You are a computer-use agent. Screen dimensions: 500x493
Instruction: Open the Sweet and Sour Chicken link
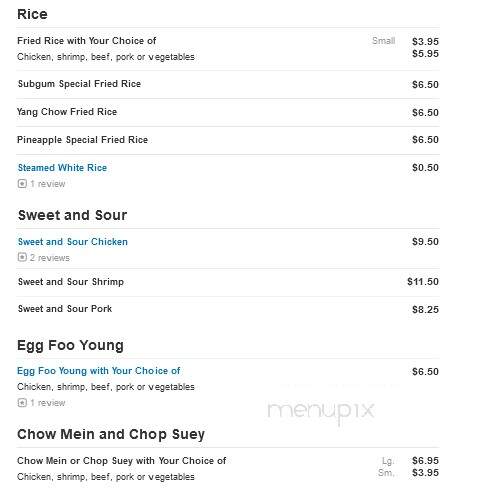tap(73, 242)
